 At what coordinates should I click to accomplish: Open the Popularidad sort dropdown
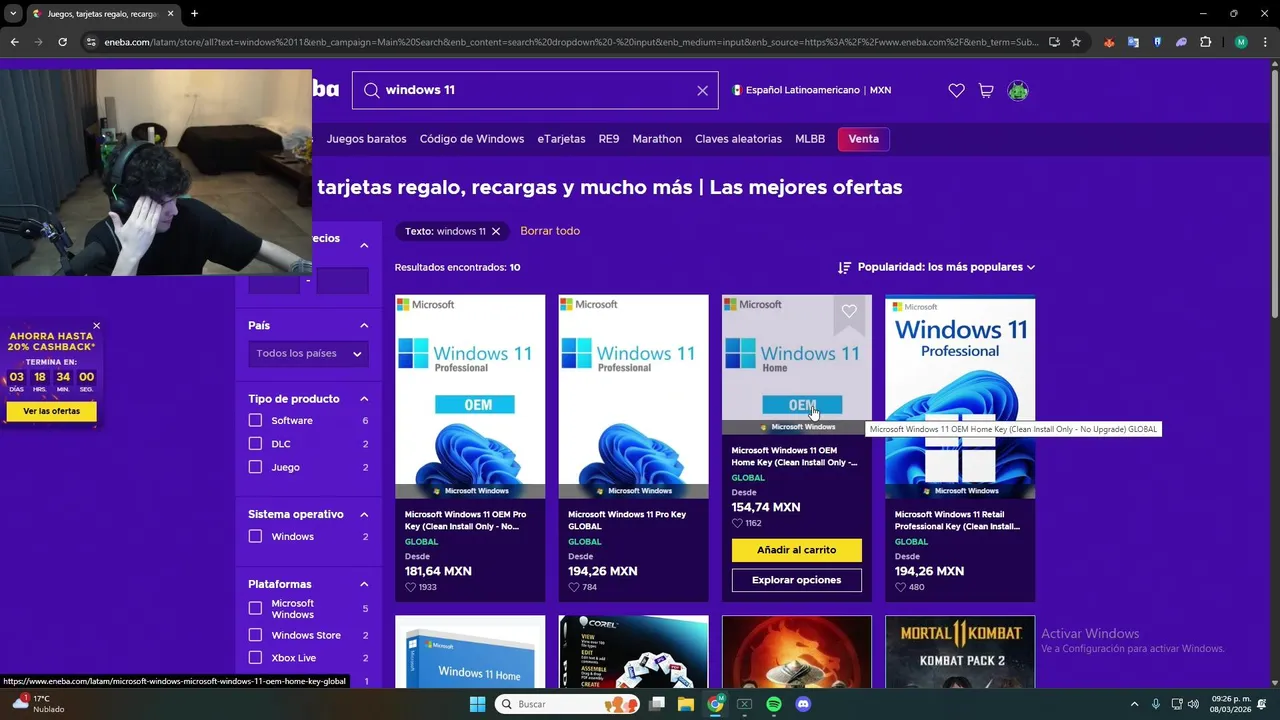point(936,267)
